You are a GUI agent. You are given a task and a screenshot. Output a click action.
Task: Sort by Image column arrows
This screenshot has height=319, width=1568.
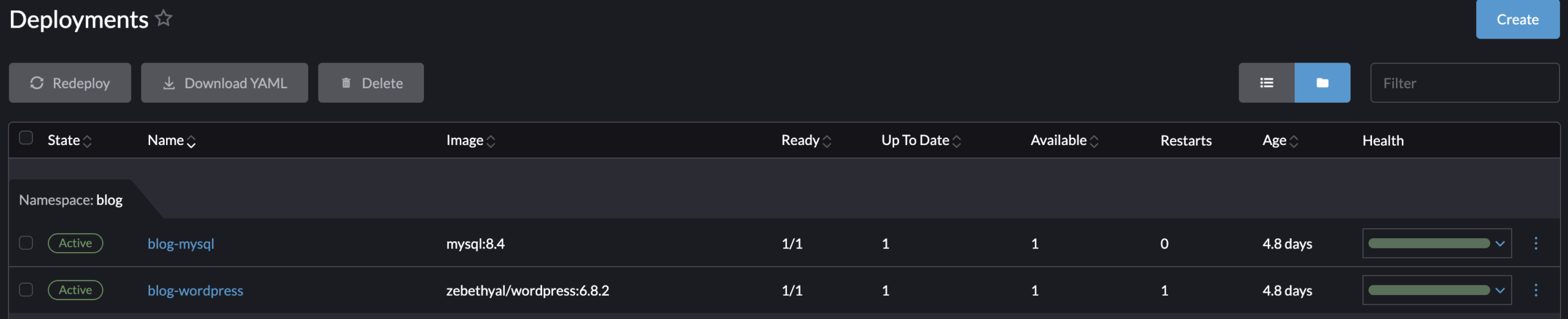pyautogui.click(x=491, y=141)
